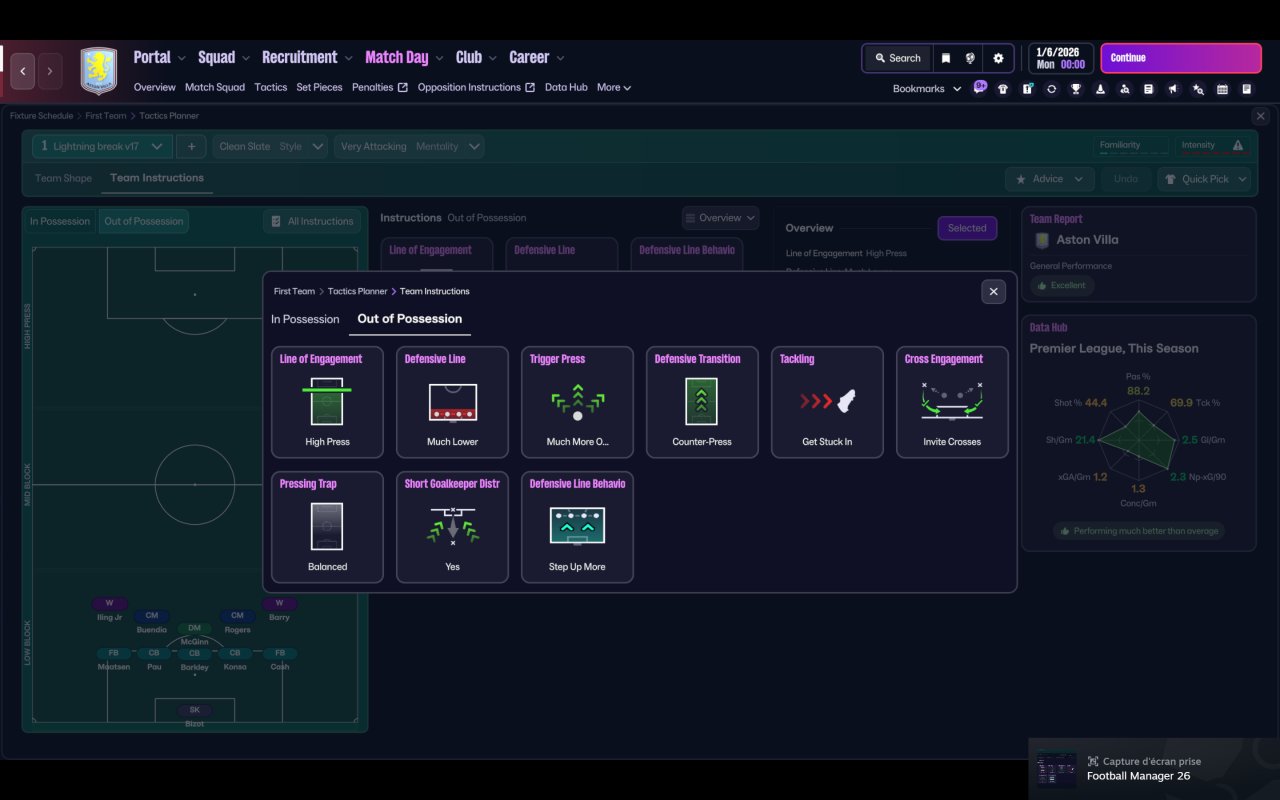Image resolution: width=1280 pixels, height=800 pixels.
Task: Choose the Defensive Transition Counter-Press card
Action: 702,402
